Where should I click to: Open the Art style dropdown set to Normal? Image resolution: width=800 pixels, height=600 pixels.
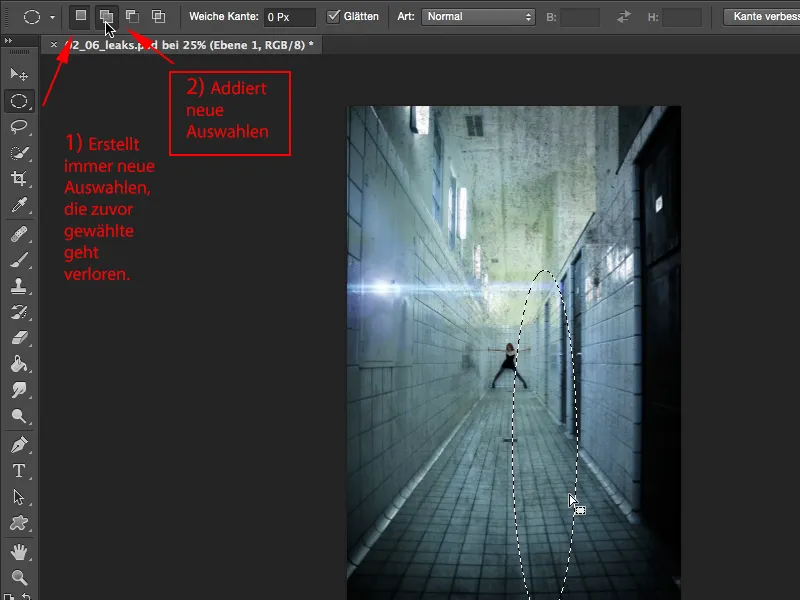click(x=478, y=17)
